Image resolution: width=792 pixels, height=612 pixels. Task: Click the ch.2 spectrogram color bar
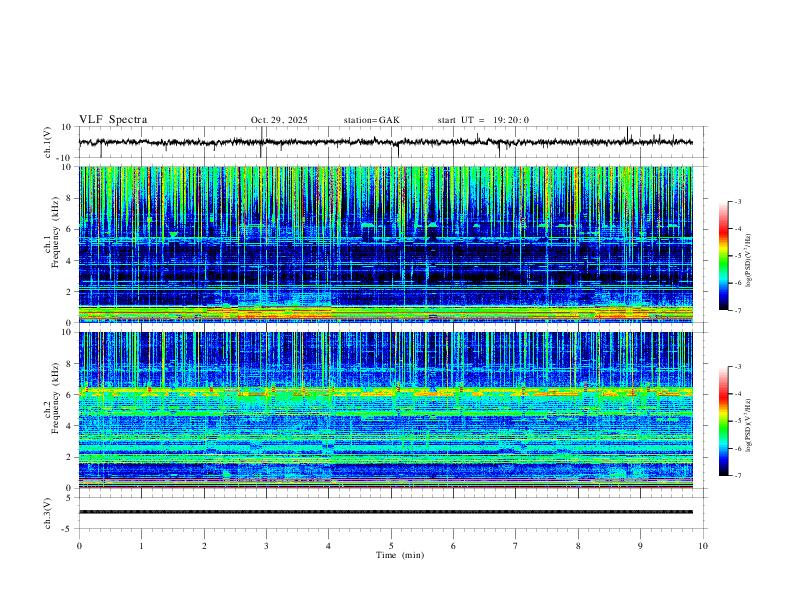point(723,421)
